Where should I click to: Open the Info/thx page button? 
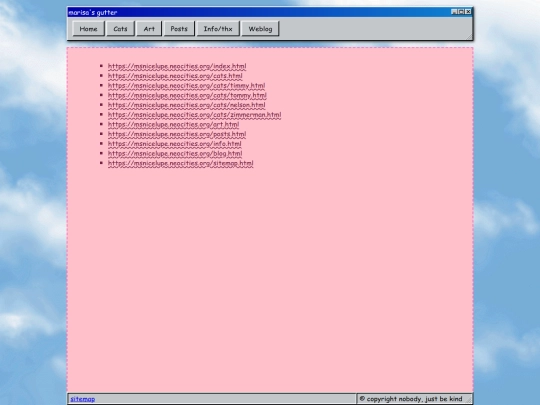(x=218, y=29)
